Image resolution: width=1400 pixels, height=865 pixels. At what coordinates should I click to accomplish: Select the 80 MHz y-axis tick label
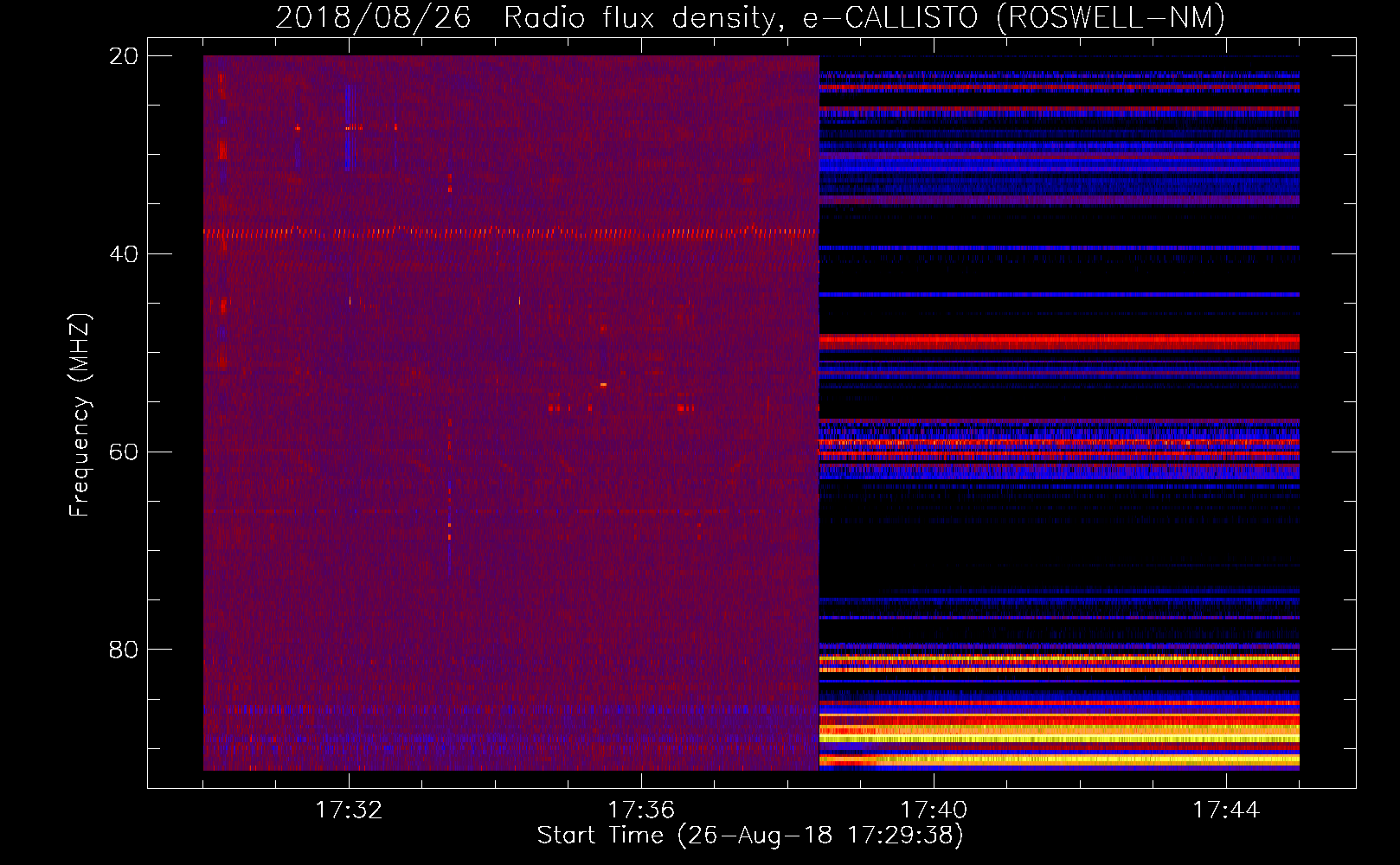coord(123,650)
